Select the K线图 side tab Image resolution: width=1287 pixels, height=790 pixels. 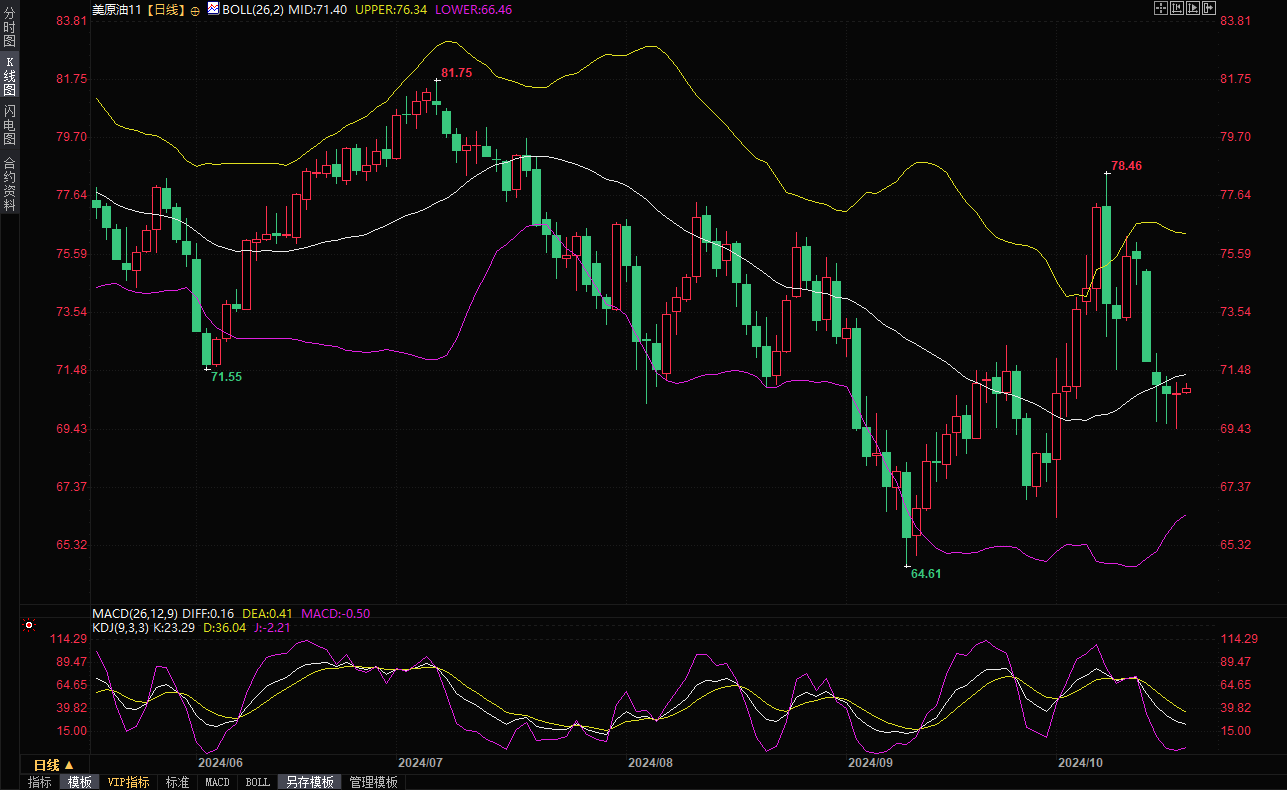click(9, 76)
